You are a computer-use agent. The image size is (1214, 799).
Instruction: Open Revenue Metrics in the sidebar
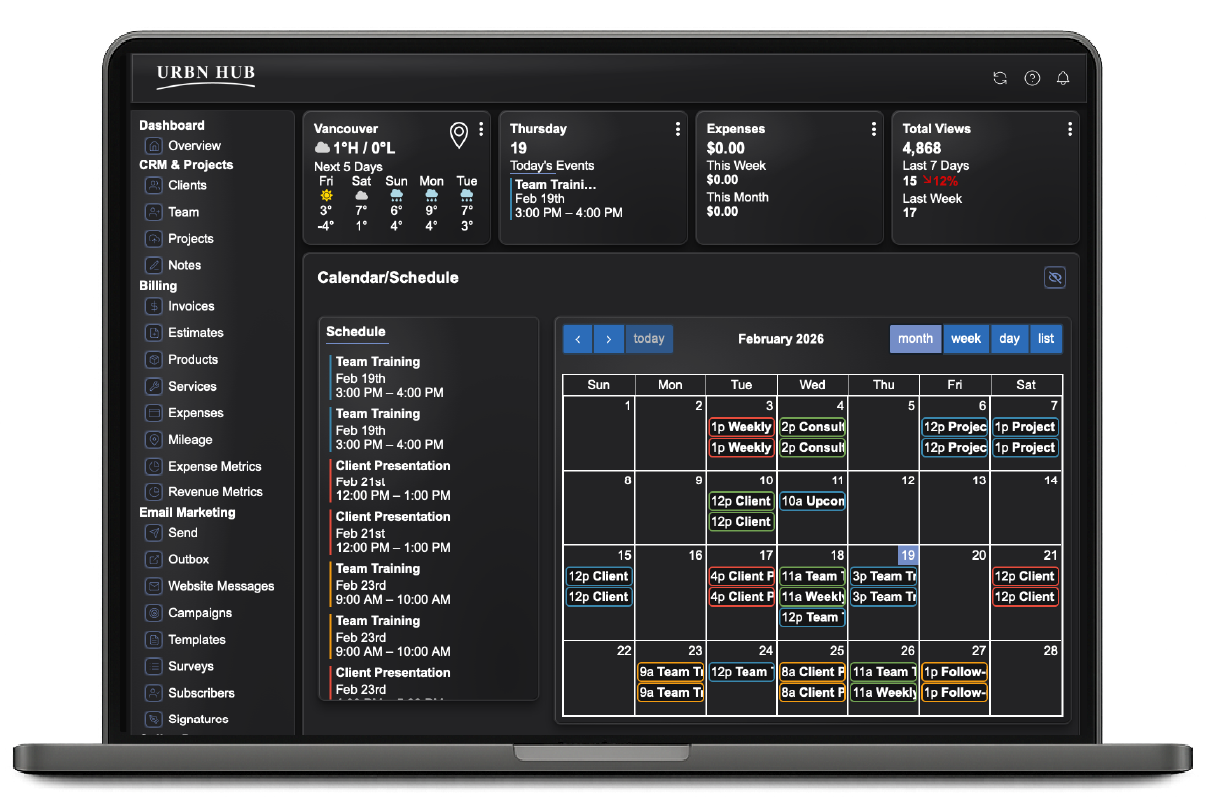coord(215,492)
